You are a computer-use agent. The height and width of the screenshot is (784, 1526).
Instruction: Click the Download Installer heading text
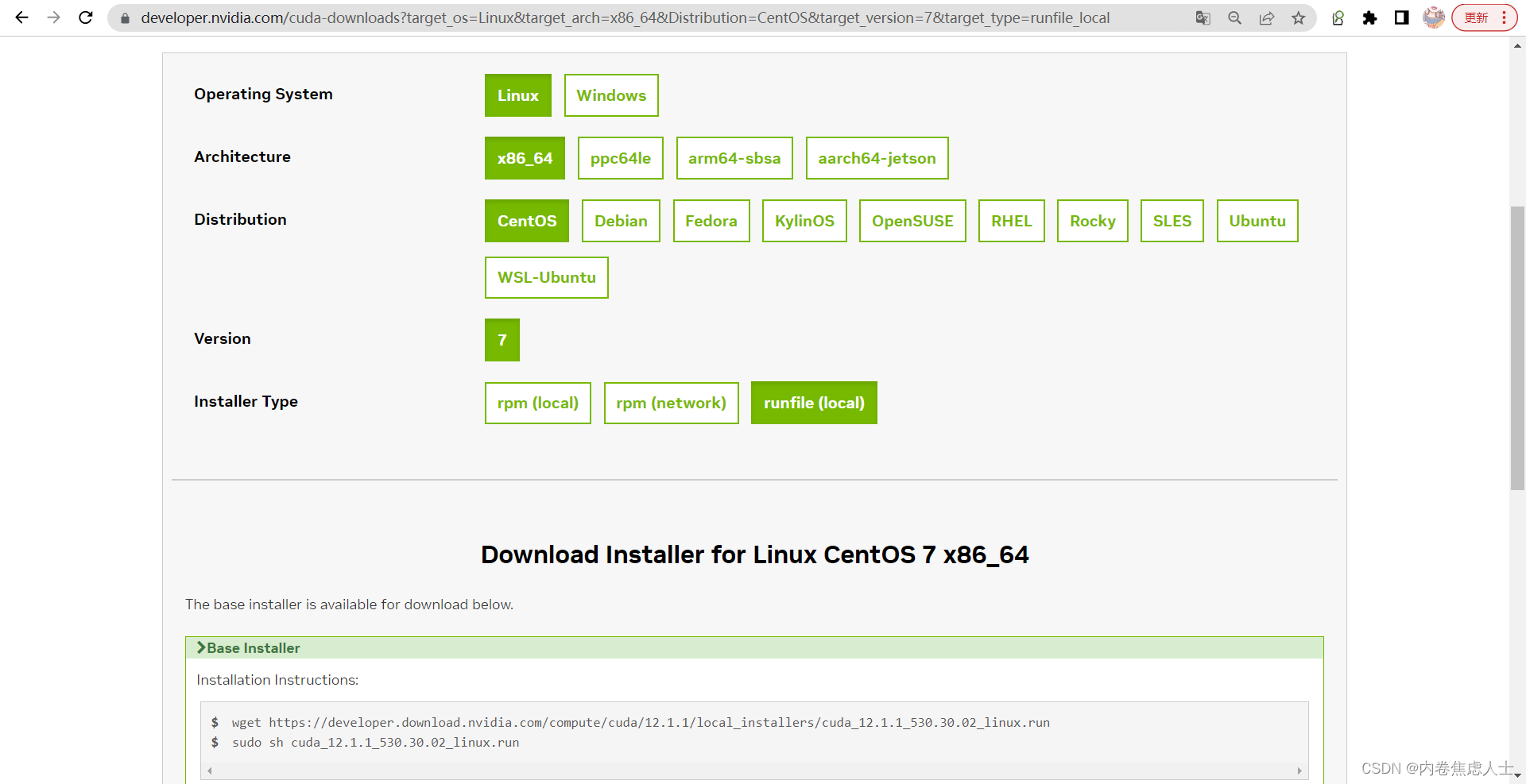(x=754, y=554)
